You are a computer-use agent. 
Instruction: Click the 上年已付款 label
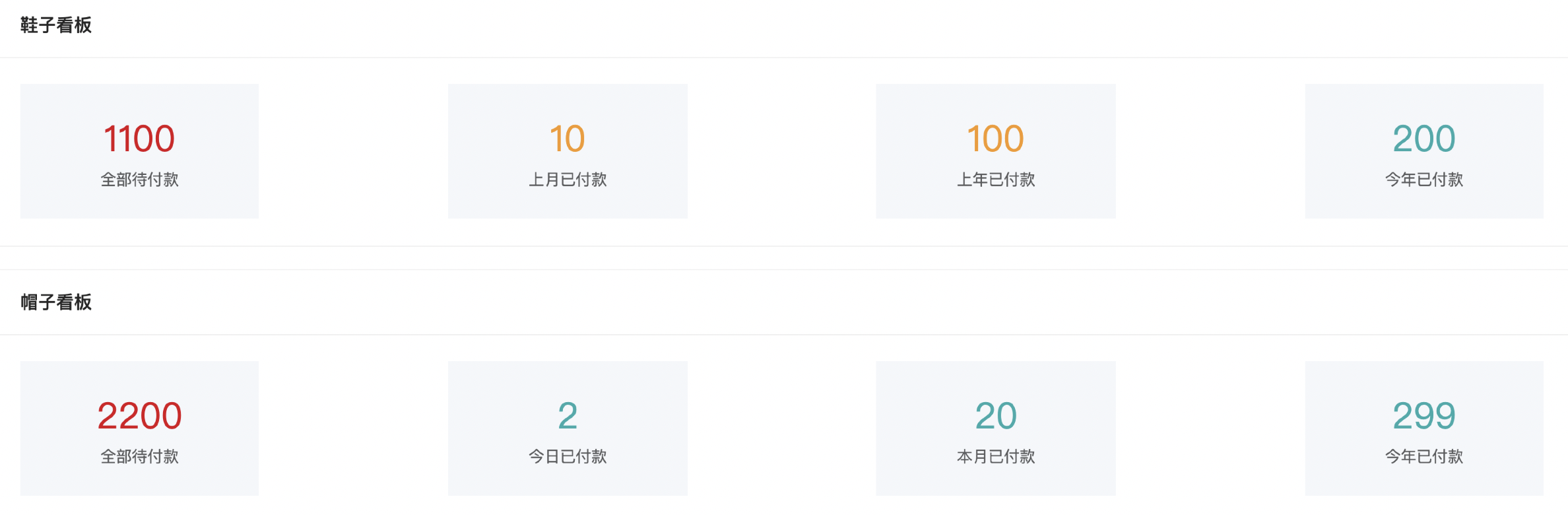[x=995, y=180]
